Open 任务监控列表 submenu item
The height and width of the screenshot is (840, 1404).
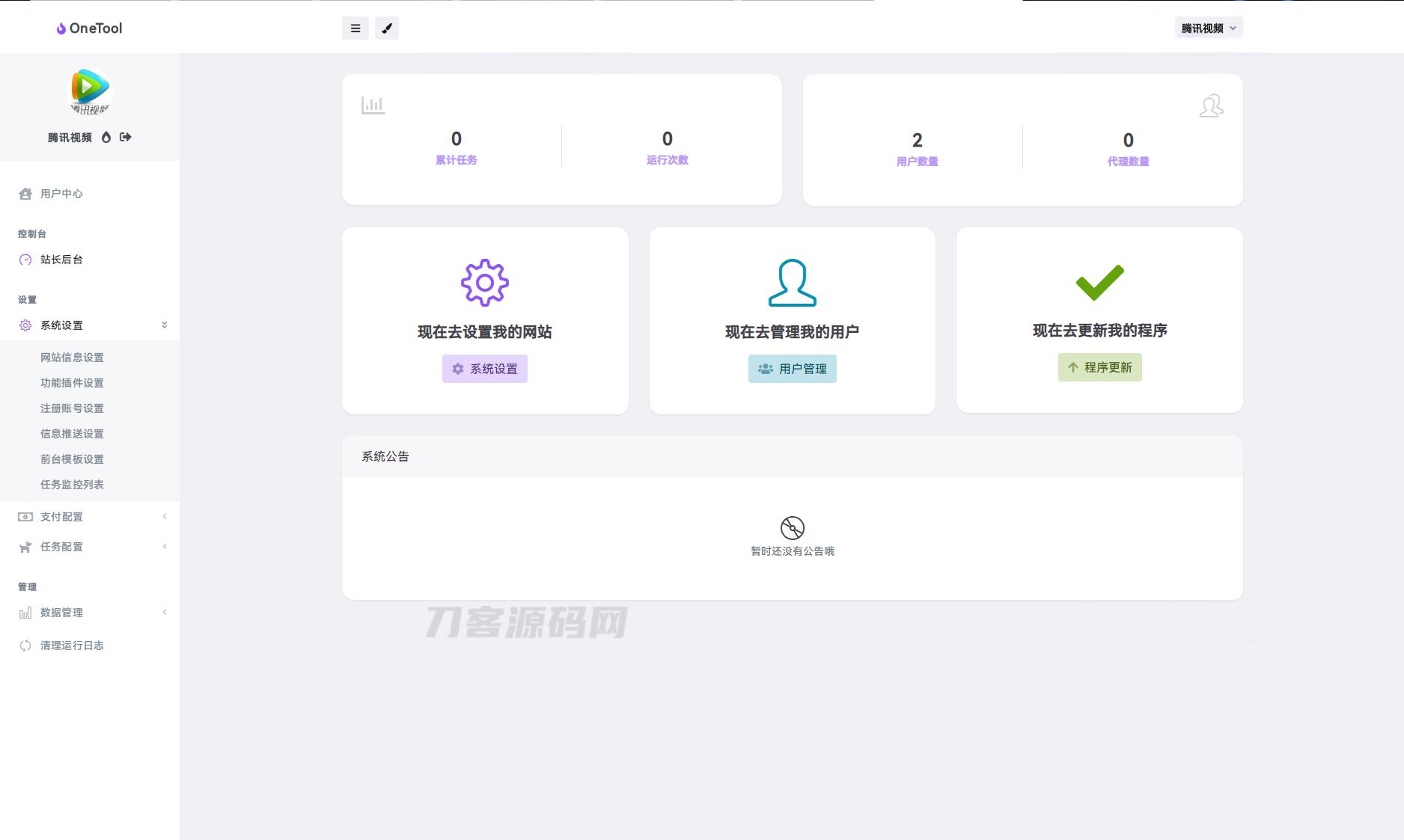coord(72,485)
